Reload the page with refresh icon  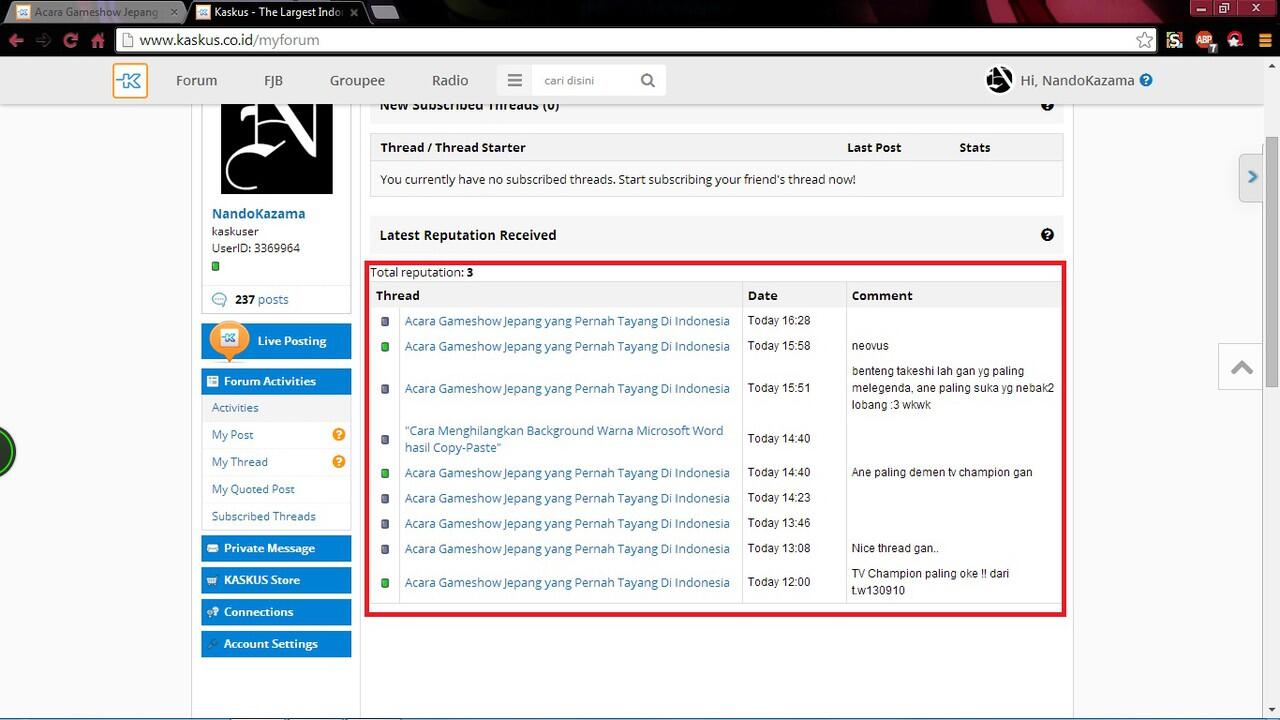[x=70, y=41]
